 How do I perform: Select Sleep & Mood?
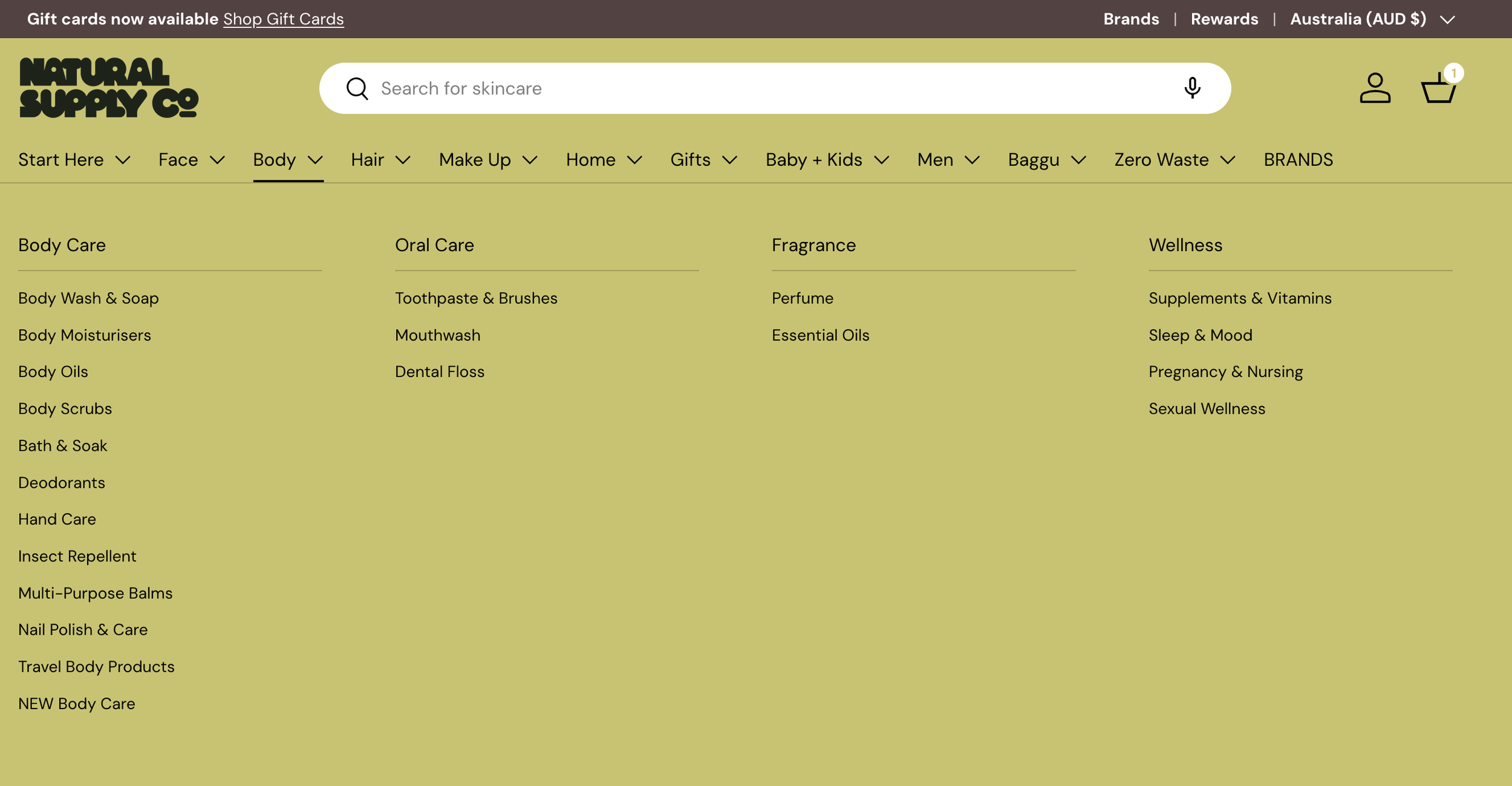(1200, 335)
